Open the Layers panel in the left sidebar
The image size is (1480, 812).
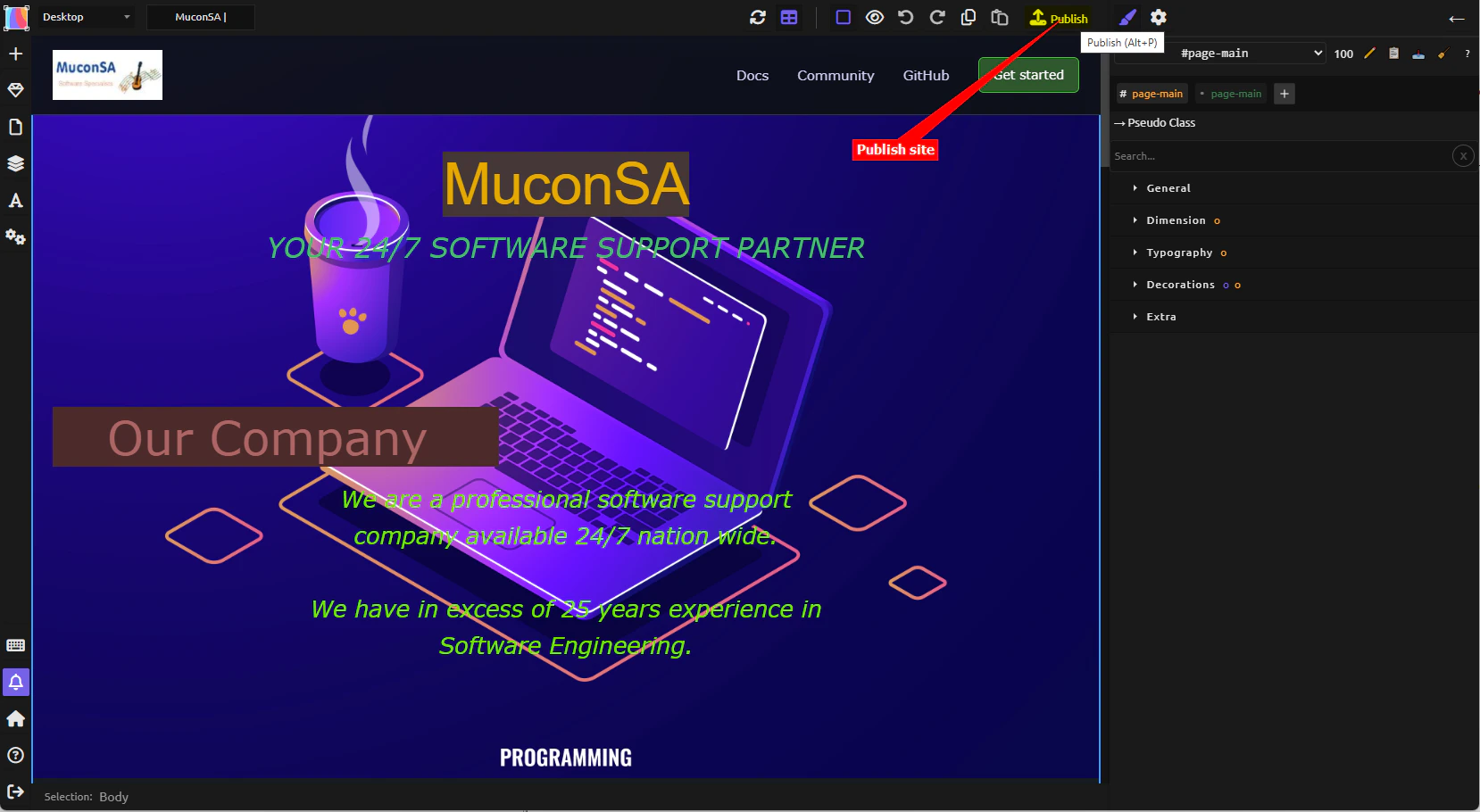click(x=15, y=163)
